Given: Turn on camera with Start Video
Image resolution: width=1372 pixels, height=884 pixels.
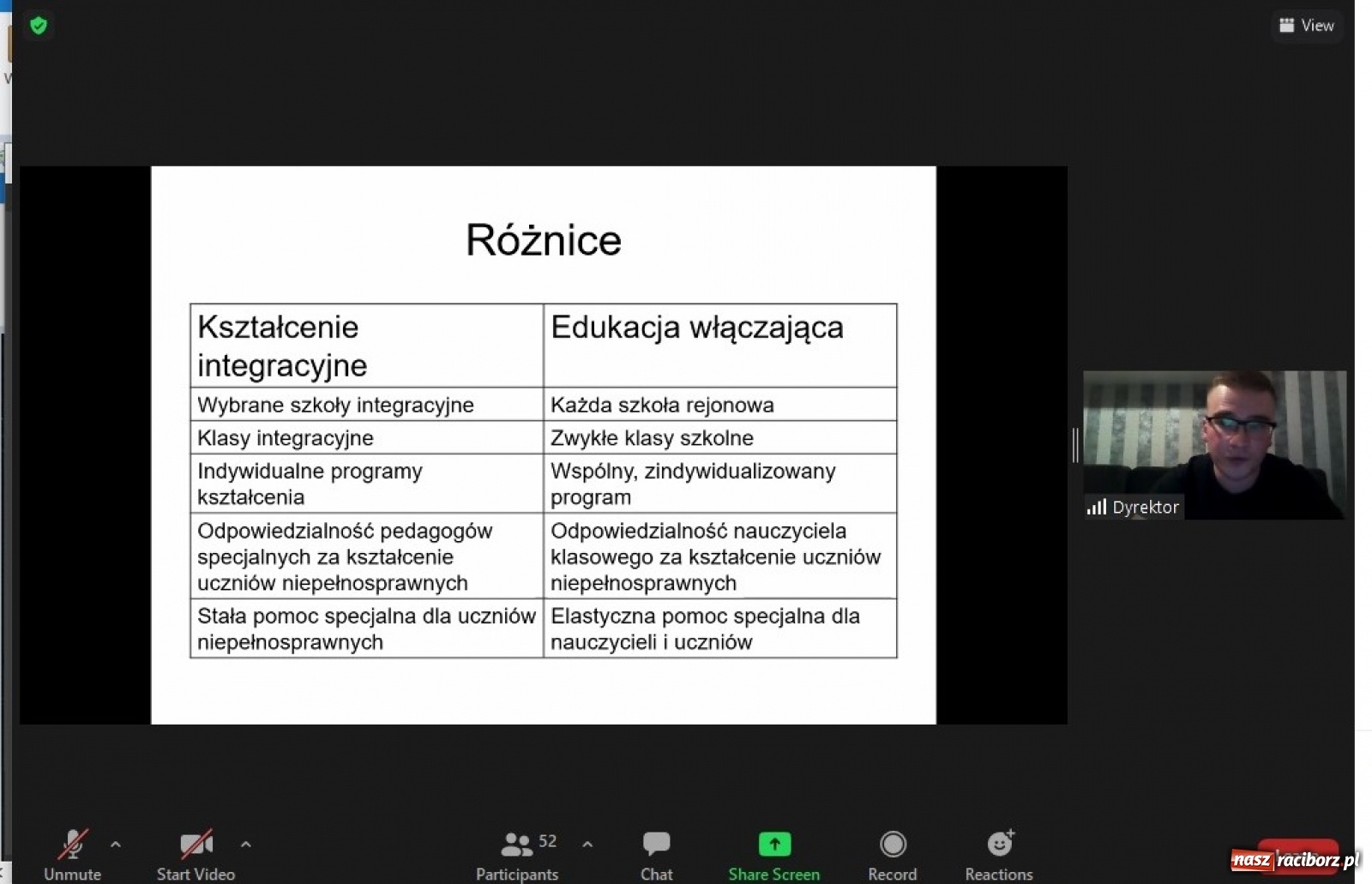Looking at the screenshot, I should tap(196, 843).
